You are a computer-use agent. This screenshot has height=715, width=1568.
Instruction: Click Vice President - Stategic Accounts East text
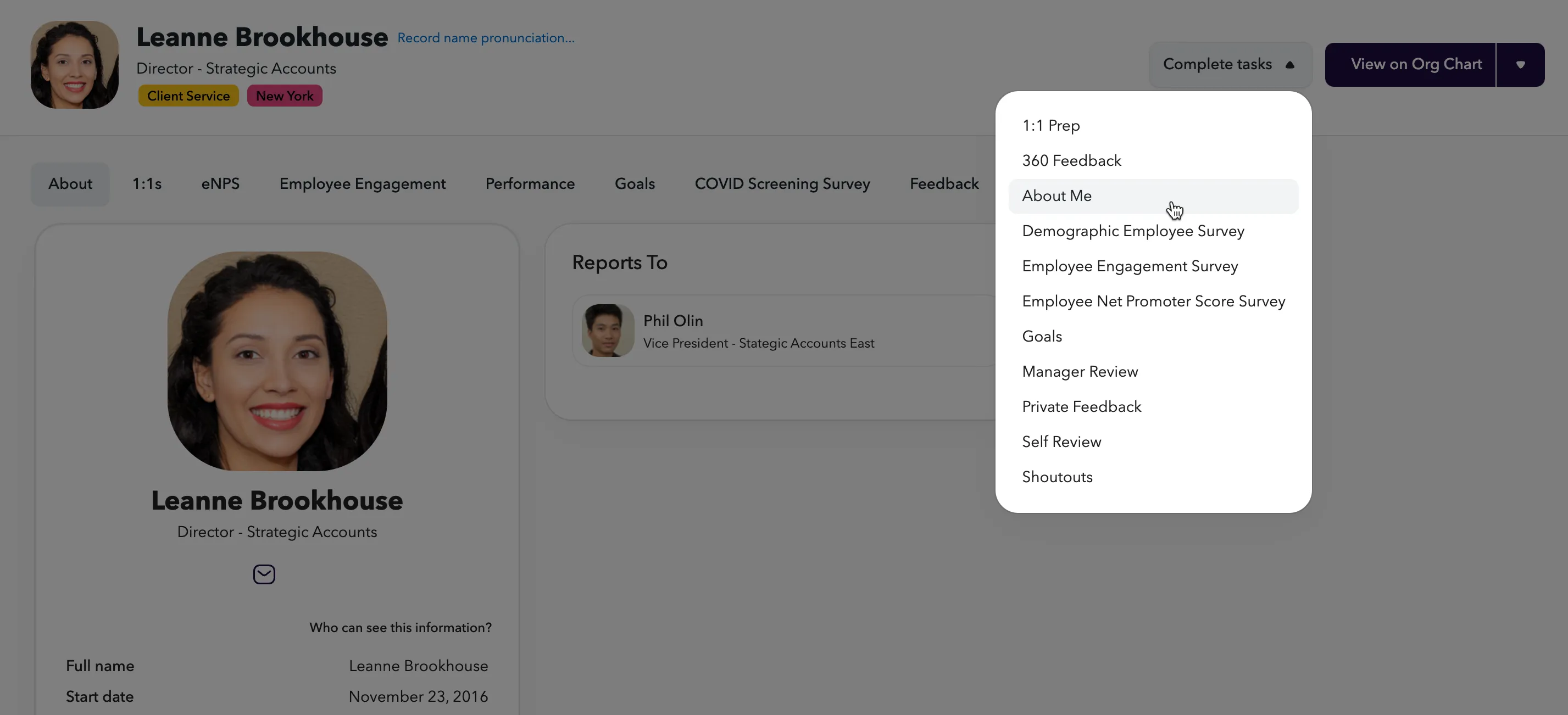tap(758, 343)
